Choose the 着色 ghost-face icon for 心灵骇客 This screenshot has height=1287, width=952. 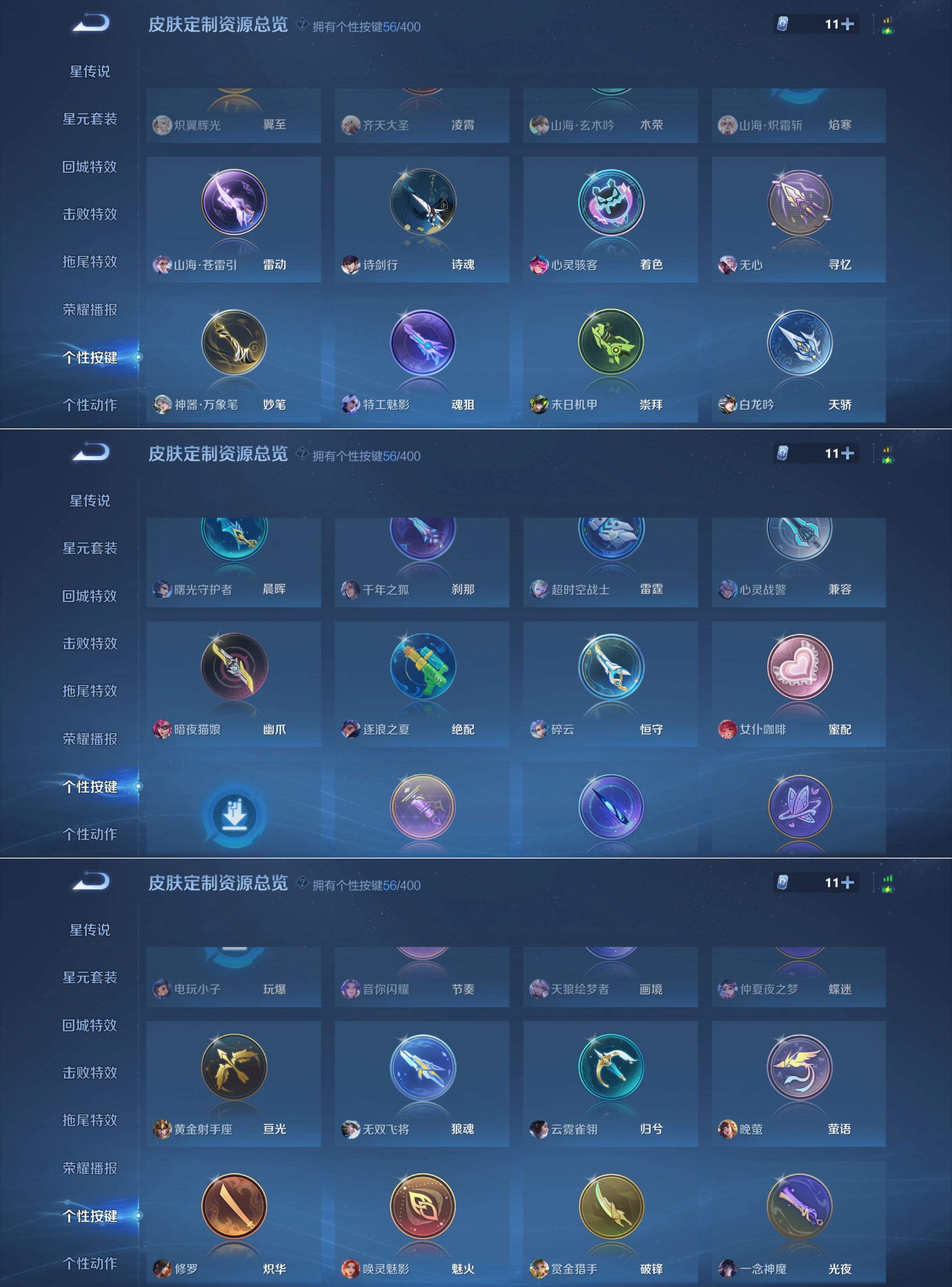611,202
